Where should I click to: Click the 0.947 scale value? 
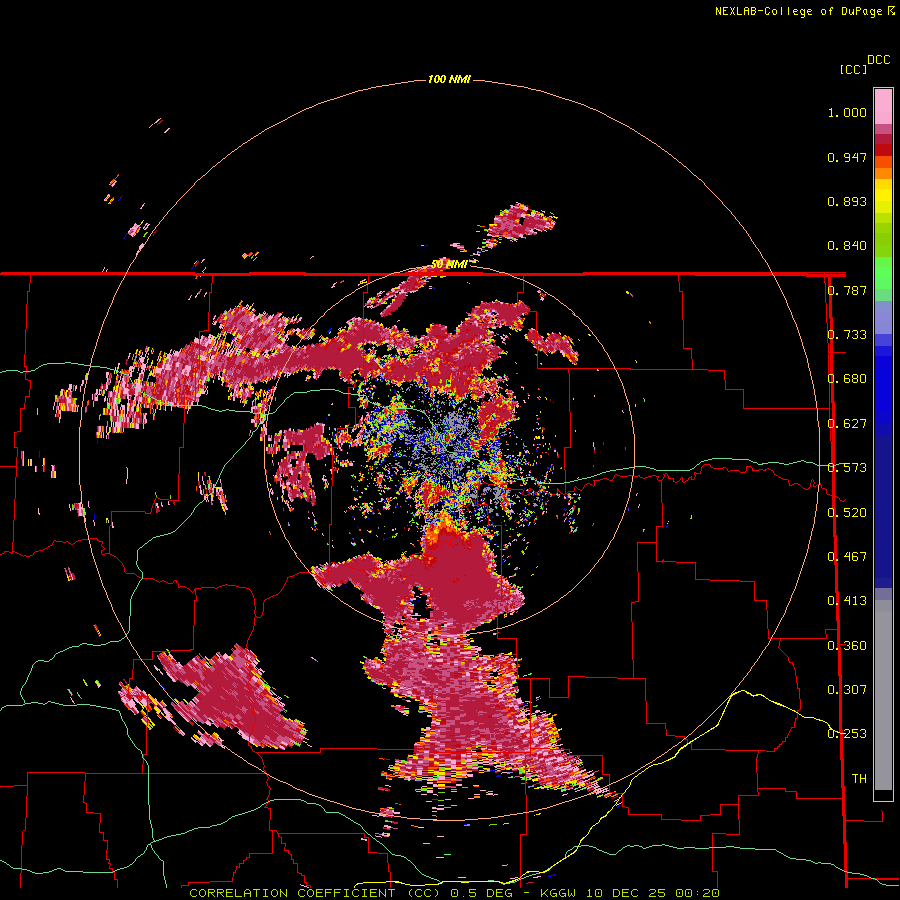(847, 157)
